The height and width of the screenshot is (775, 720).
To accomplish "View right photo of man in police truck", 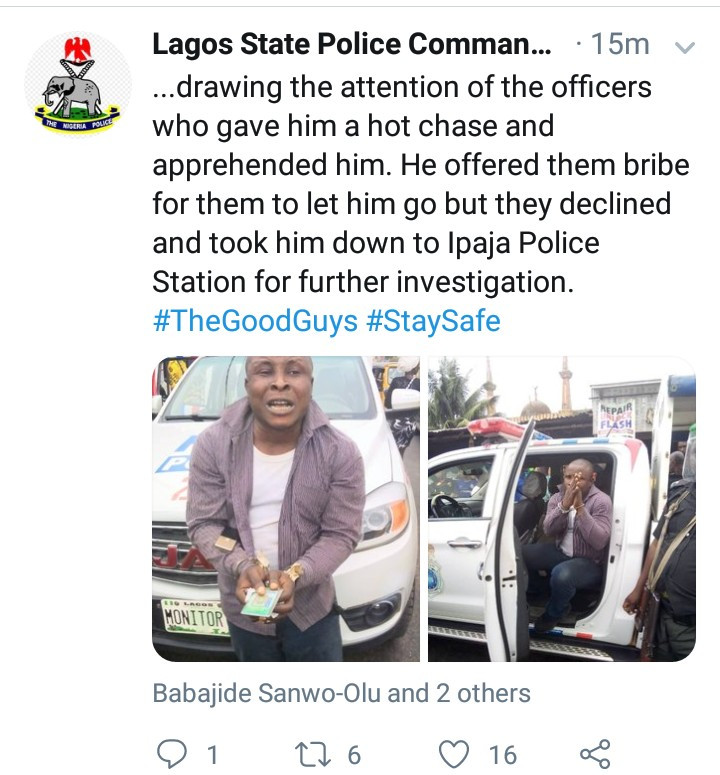I will pyautogui.click(x=561, y=509).
